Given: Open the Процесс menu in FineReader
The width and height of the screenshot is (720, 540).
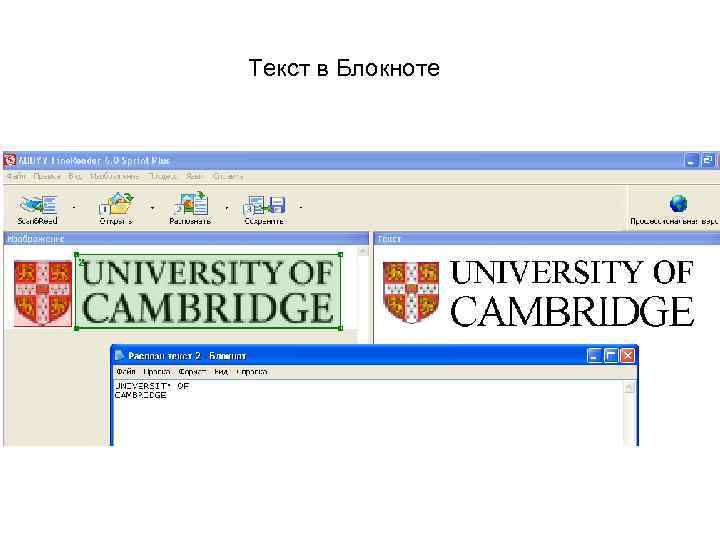Looking at the screenshot, I should [163, 176].
